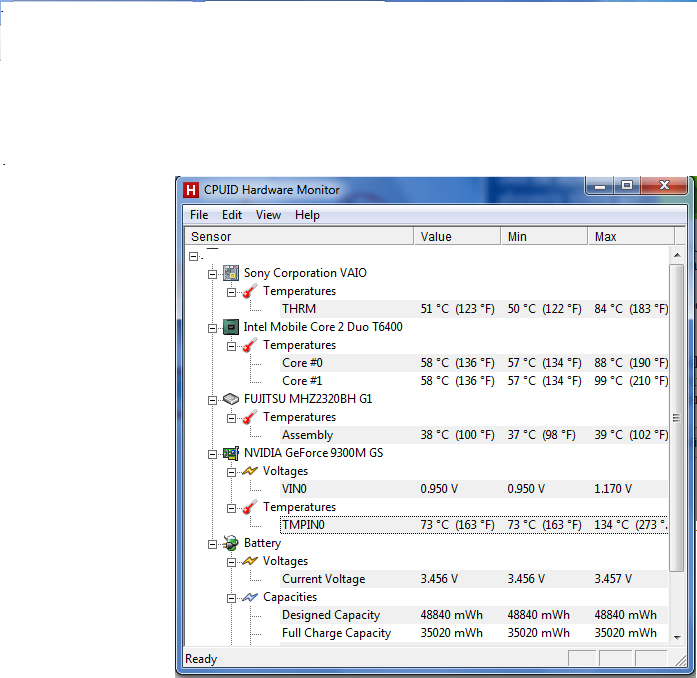This screenshot has width=697, height=678.
Task: Open the Help menu
Action: point(307,215)
